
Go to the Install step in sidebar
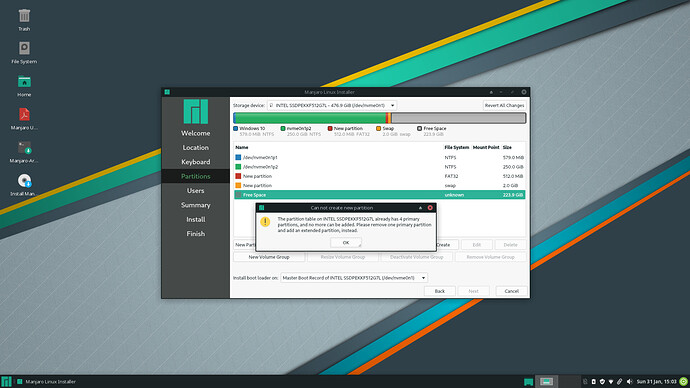click(x=195, y=219)
